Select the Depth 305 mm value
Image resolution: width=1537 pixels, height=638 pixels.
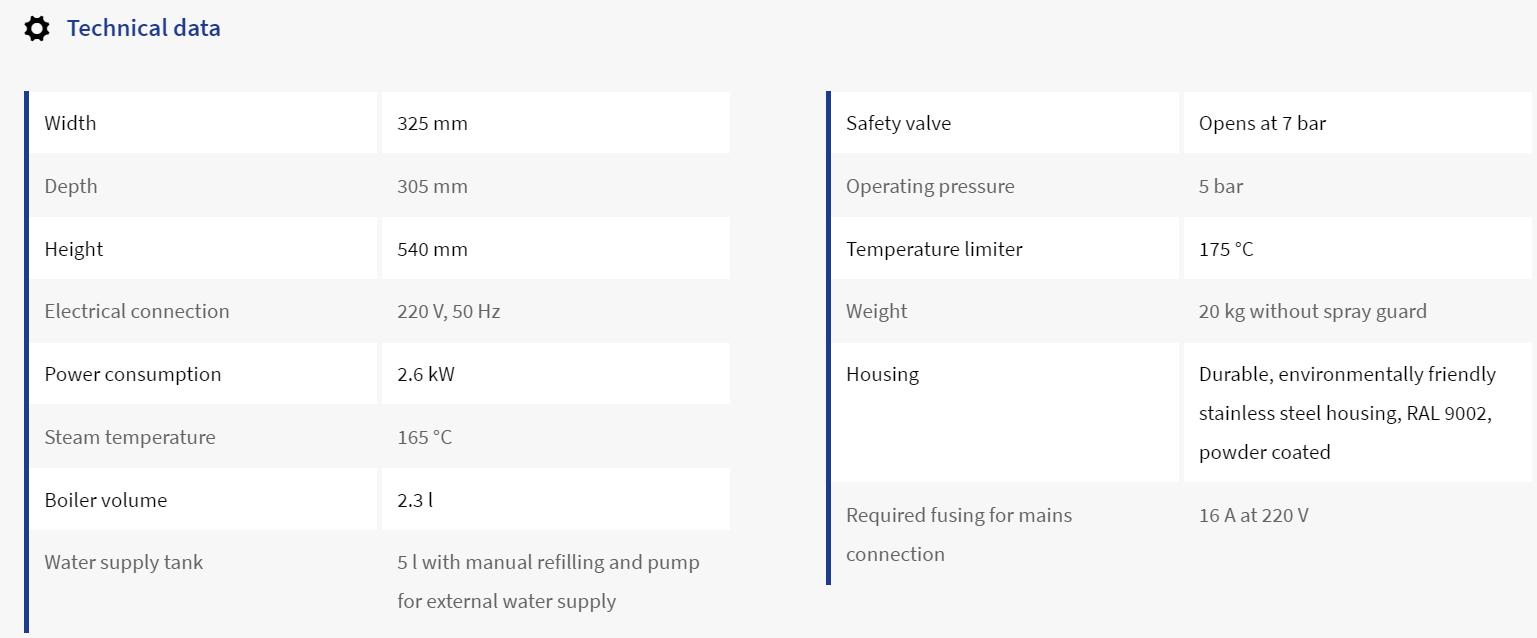pyautogui.click(x=432, y=186)
